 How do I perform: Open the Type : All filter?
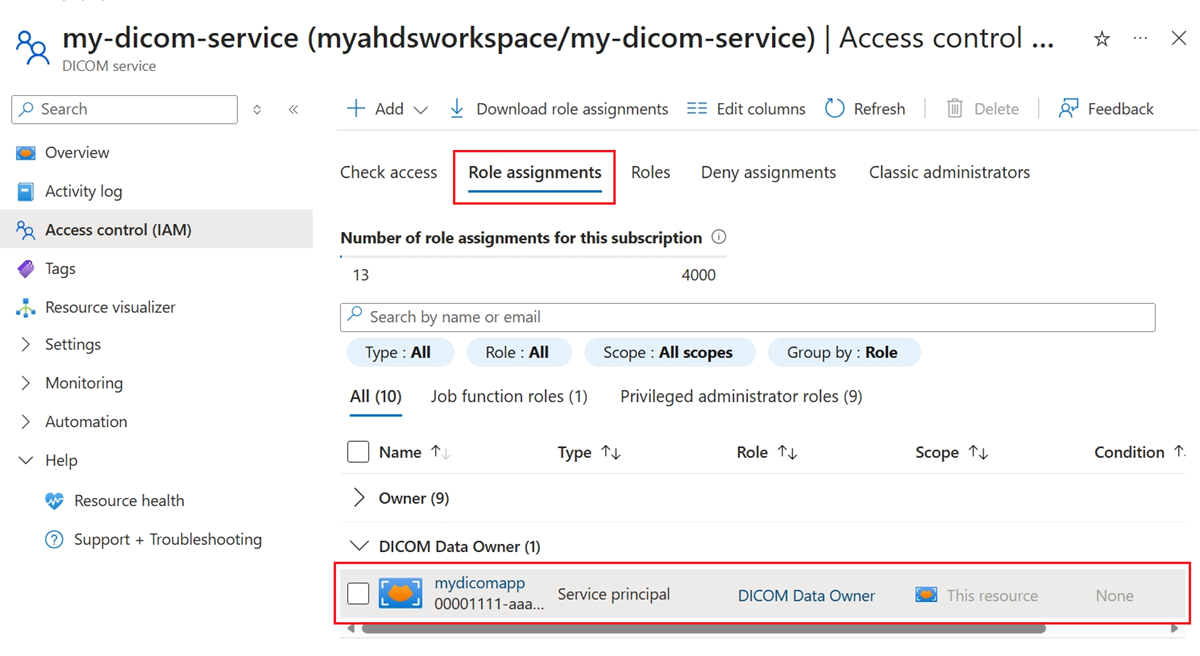[x=399, y=352]
